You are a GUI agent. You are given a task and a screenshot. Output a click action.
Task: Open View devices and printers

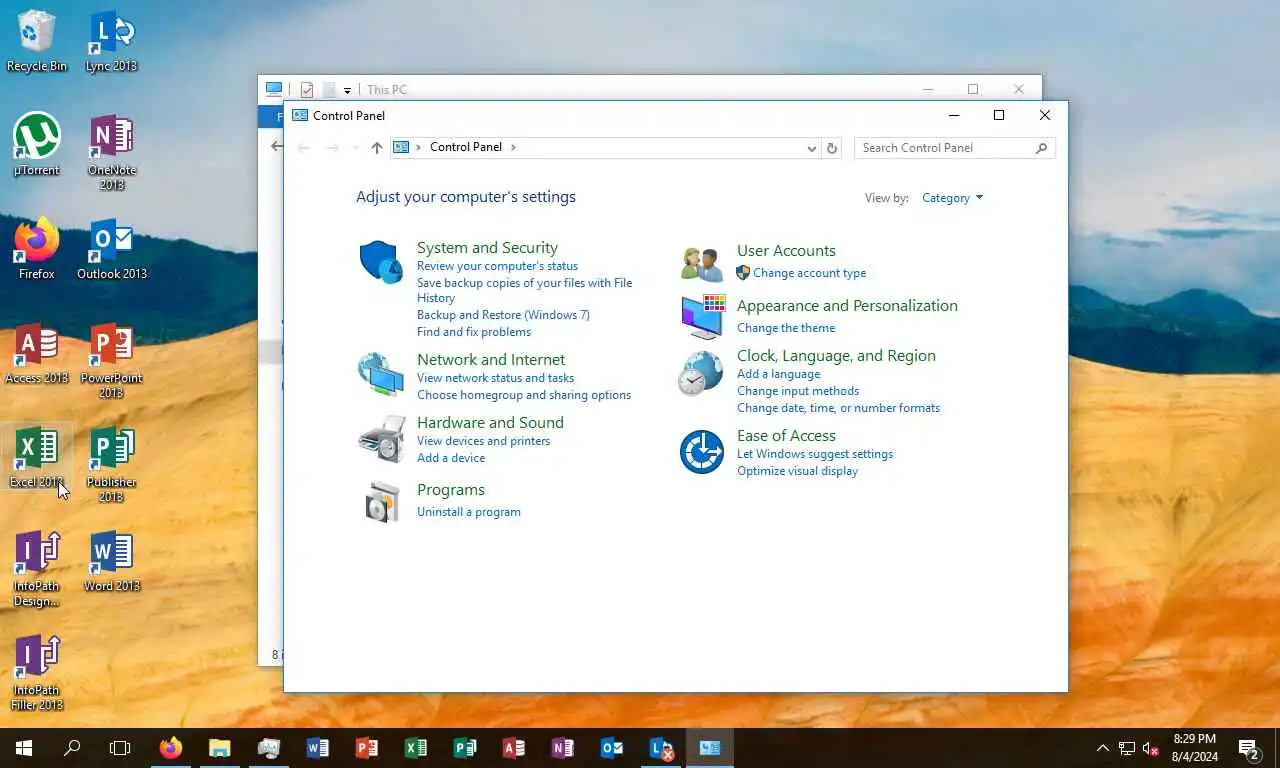tap(483, 441)
